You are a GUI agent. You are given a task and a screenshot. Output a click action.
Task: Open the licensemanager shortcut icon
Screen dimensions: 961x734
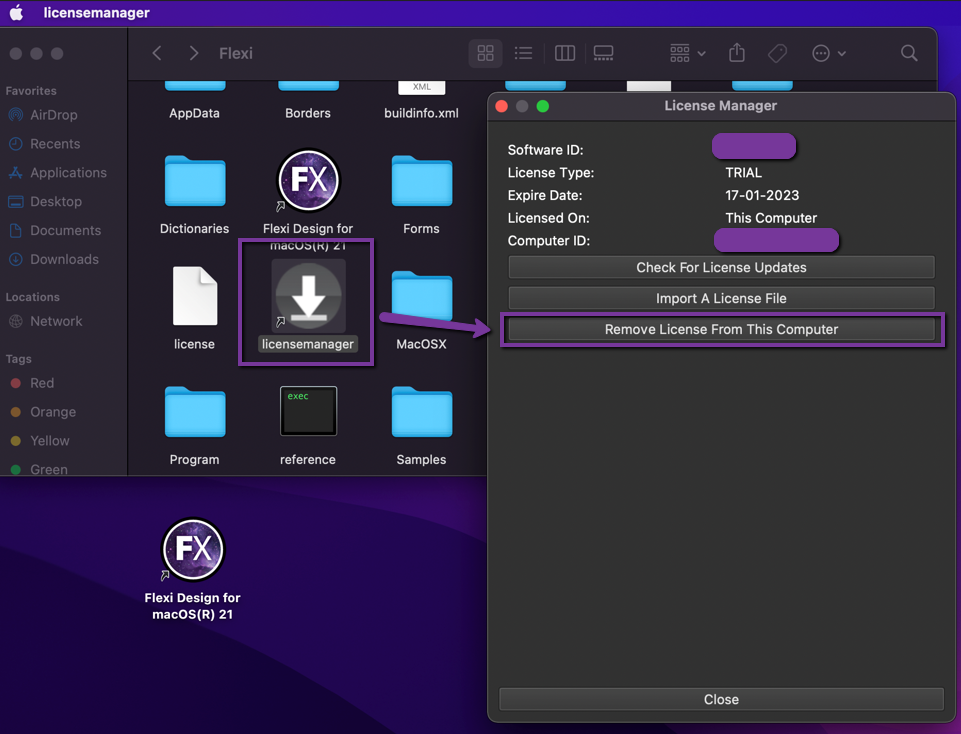point(308,298)
